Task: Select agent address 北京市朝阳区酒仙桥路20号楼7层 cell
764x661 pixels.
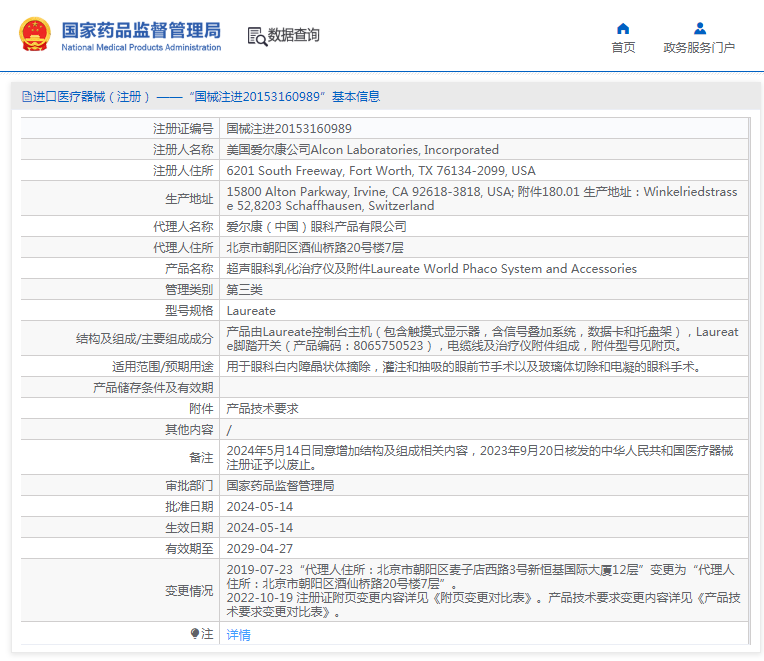Action: click(x=315, y=247)
